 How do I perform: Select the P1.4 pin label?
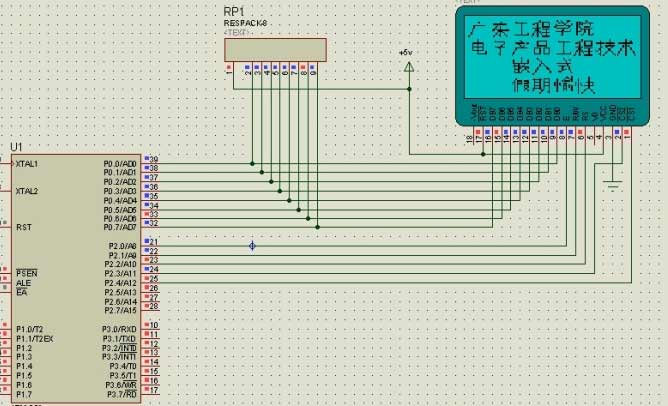click(x=24, y=366)
